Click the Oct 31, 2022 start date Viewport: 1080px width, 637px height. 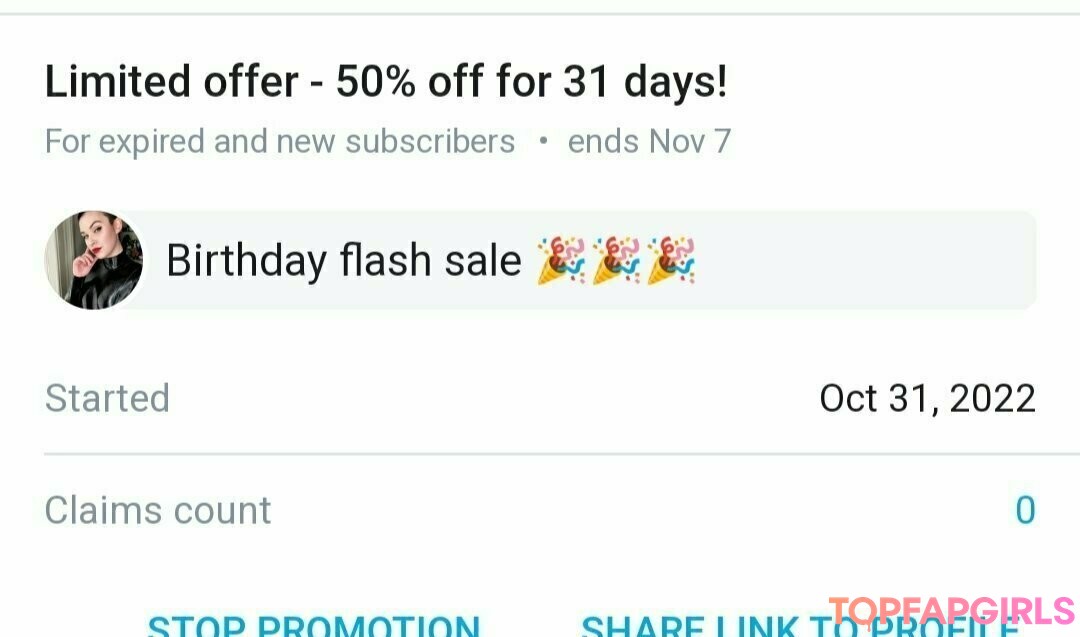[x=927, y=399]
